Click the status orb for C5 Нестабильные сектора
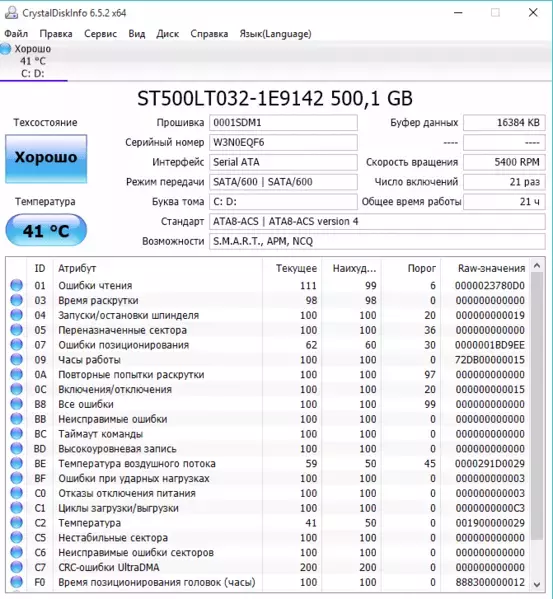This screenshot has width=553, height=599. point(16,537)
